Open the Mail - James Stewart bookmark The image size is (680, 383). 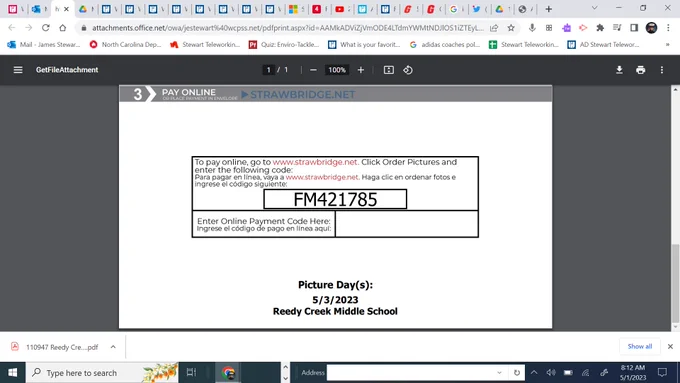[x=44, y=45]
